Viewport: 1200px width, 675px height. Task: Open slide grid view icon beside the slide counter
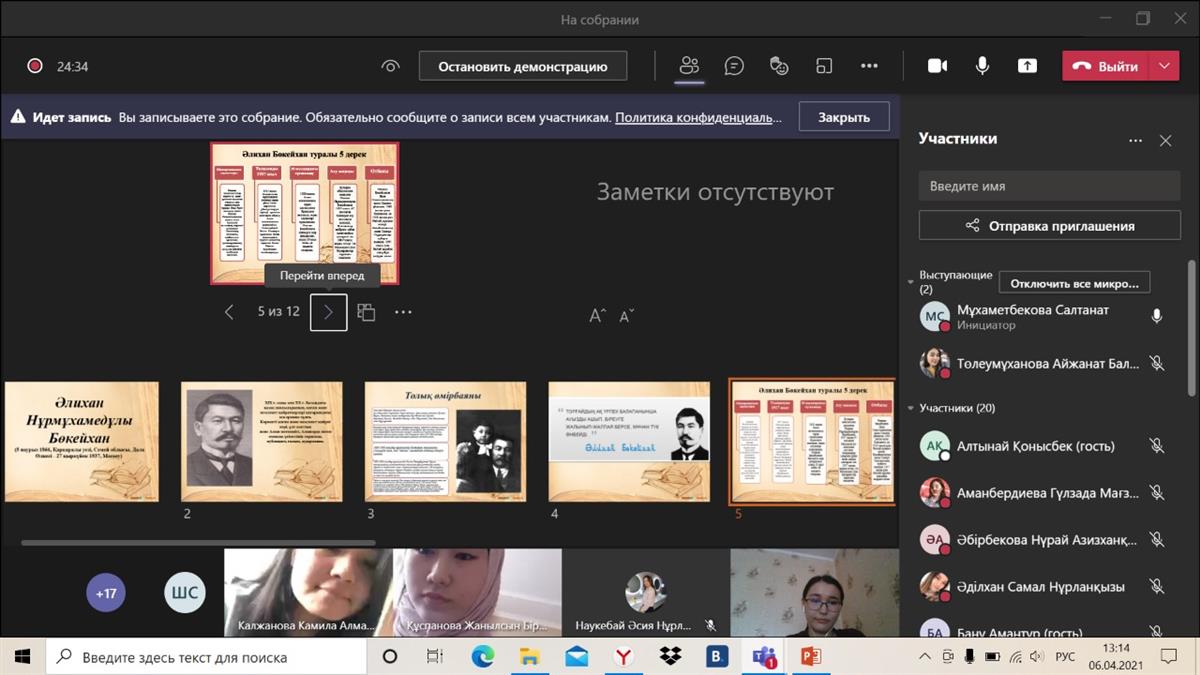pyautogui.click(x=366, y=312)
